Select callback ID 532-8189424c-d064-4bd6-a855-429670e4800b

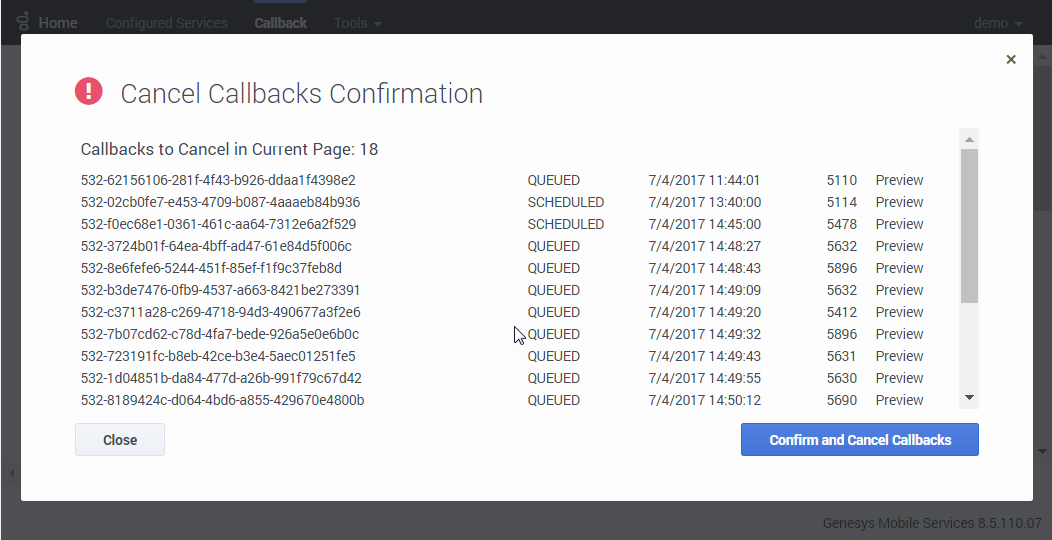point(222,401)
